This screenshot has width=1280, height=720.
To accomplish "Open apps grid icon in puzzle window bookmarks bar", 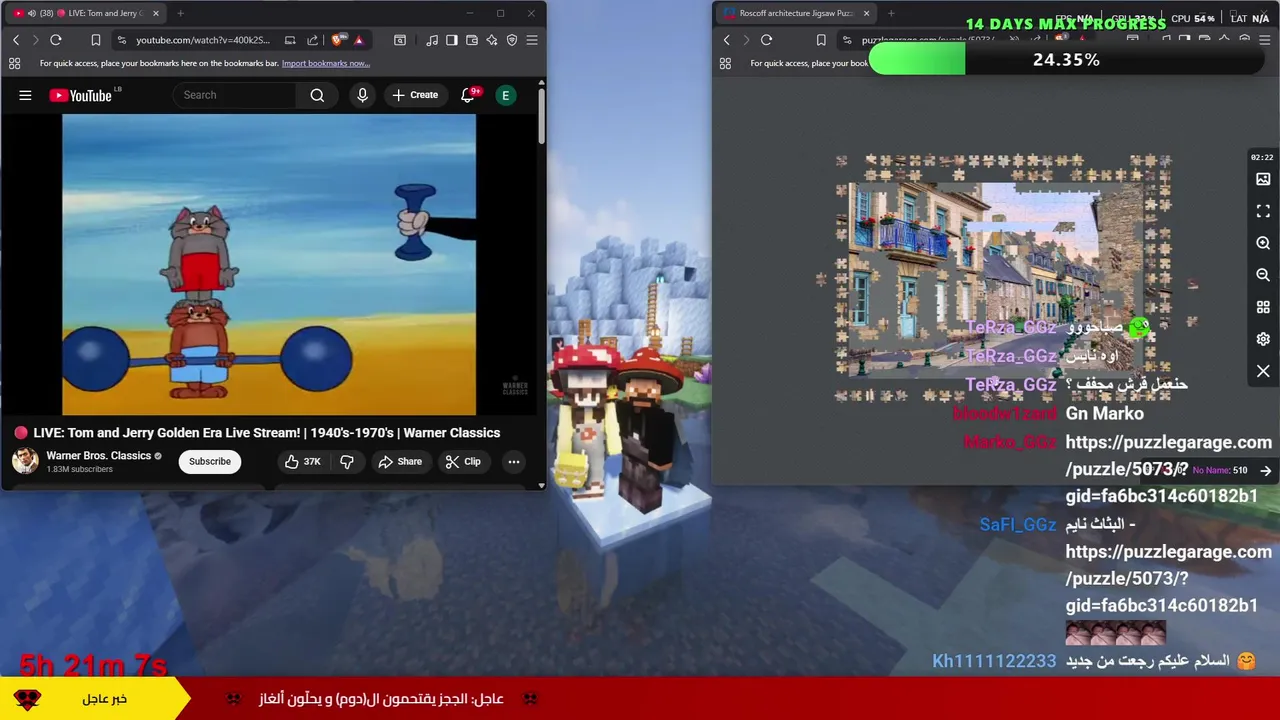I will tap(725, 63).
